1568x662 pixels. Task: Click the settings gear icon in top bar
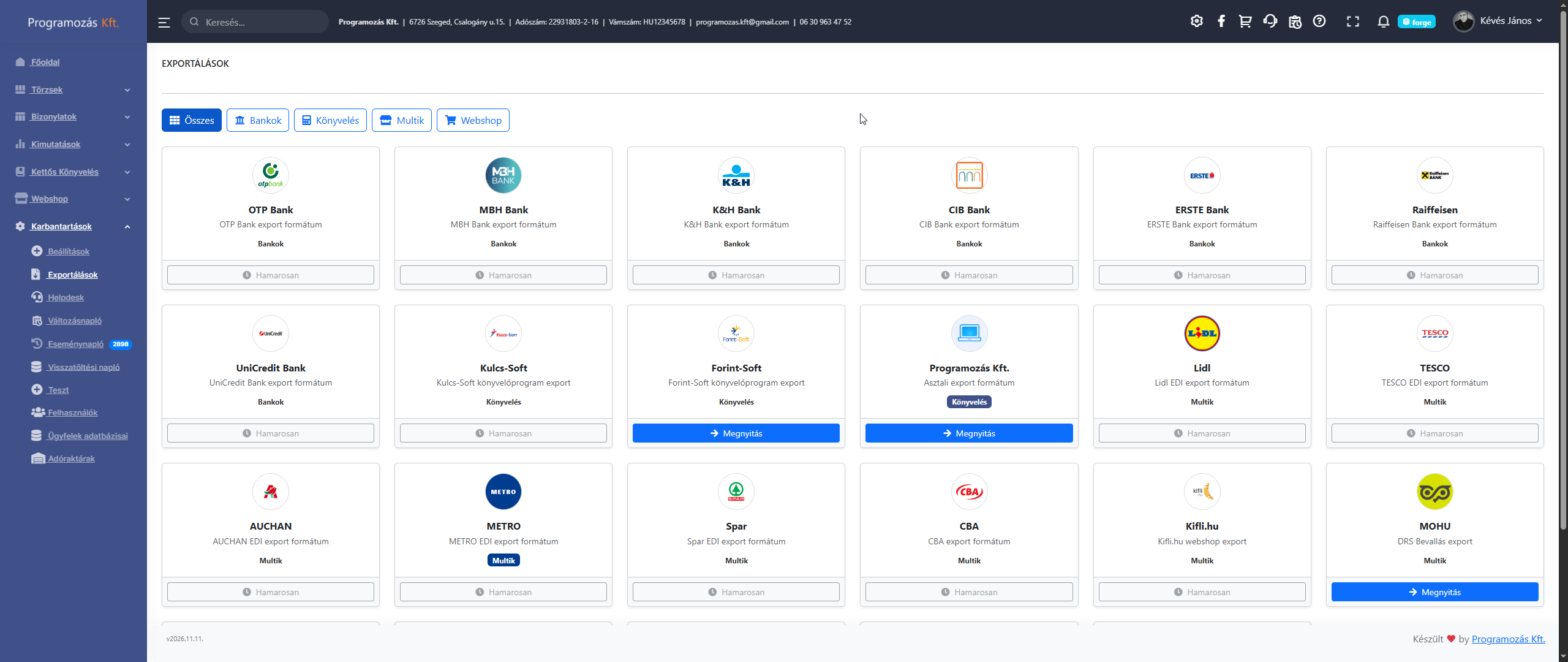[x=1196, y=21]
